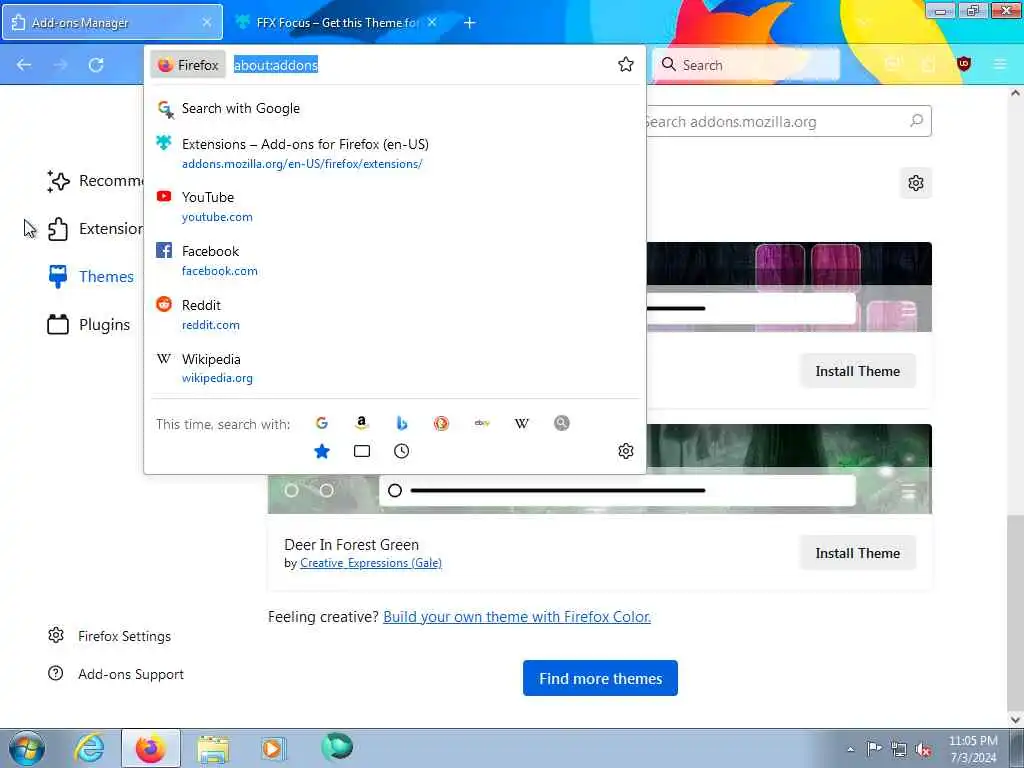The height and width of the screenshot is (768, 1024).
Task: Open the Creative Expressions (Gale) author link
Action: coord(371,563)
